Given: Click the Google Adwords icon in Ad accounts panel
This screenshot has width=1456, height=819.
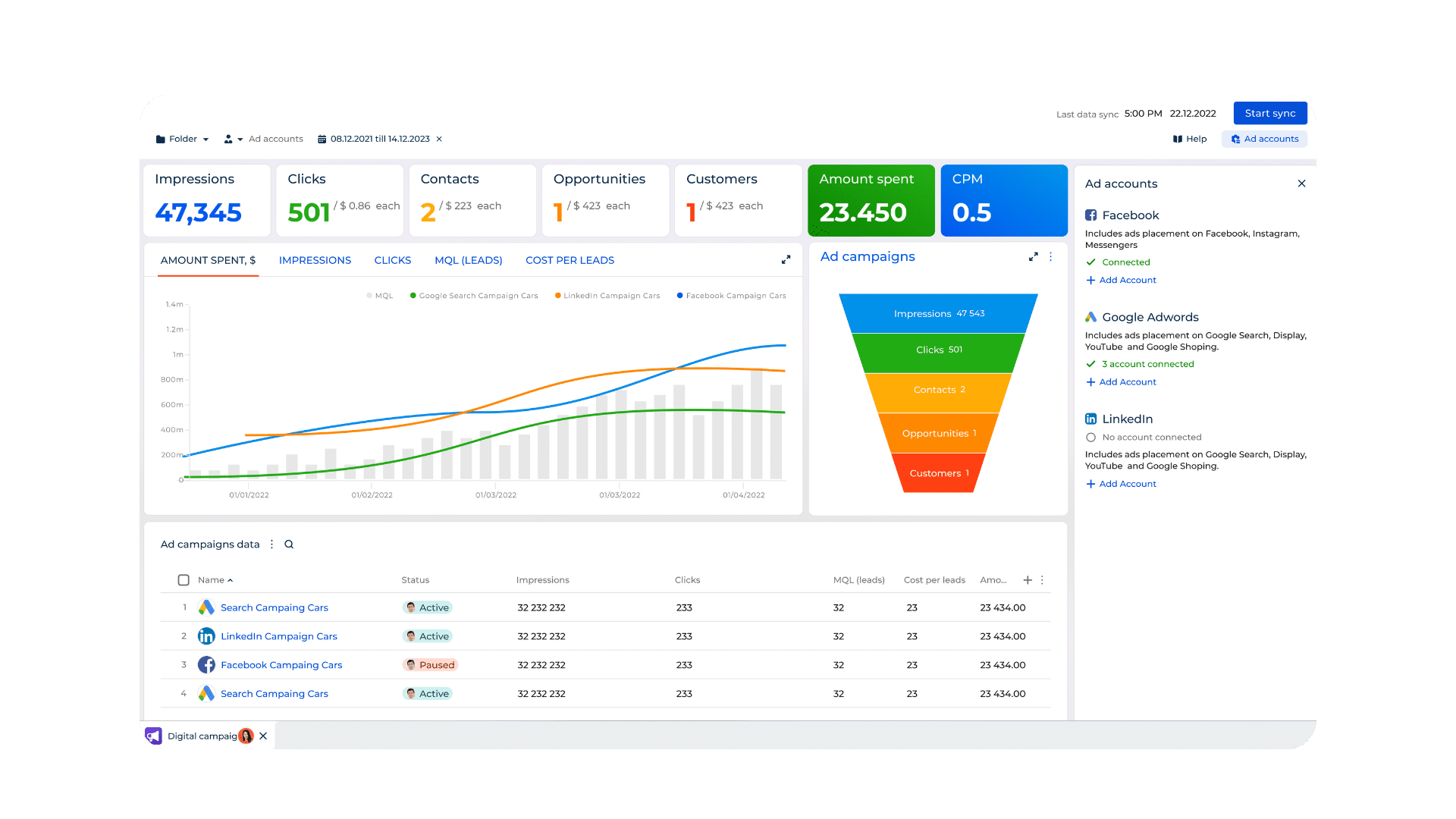Looking at the screenshot, I should tap(1090, 317).
